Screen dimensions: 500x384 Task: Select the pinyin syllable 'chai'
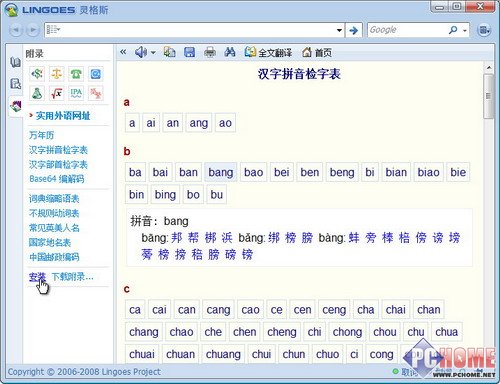(x=396, y=310)
